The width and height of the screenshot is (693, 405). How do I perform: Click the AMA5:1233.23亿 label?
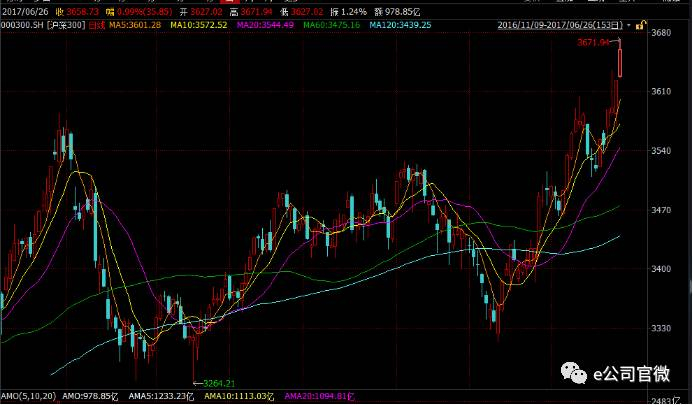161,396
